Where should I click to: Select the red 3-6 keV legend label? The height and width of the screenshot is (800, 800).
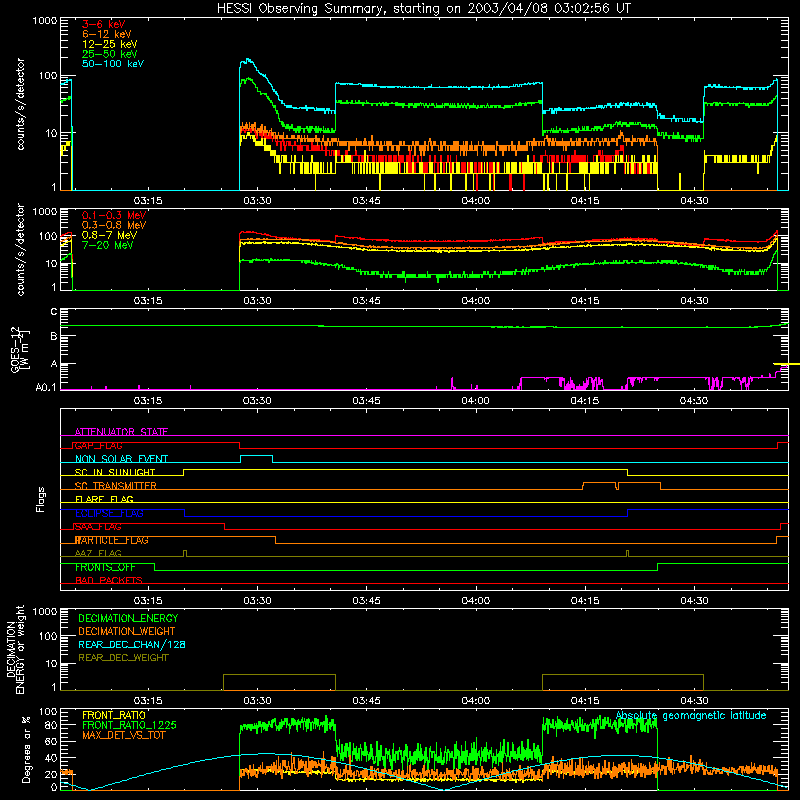[104, 24]
